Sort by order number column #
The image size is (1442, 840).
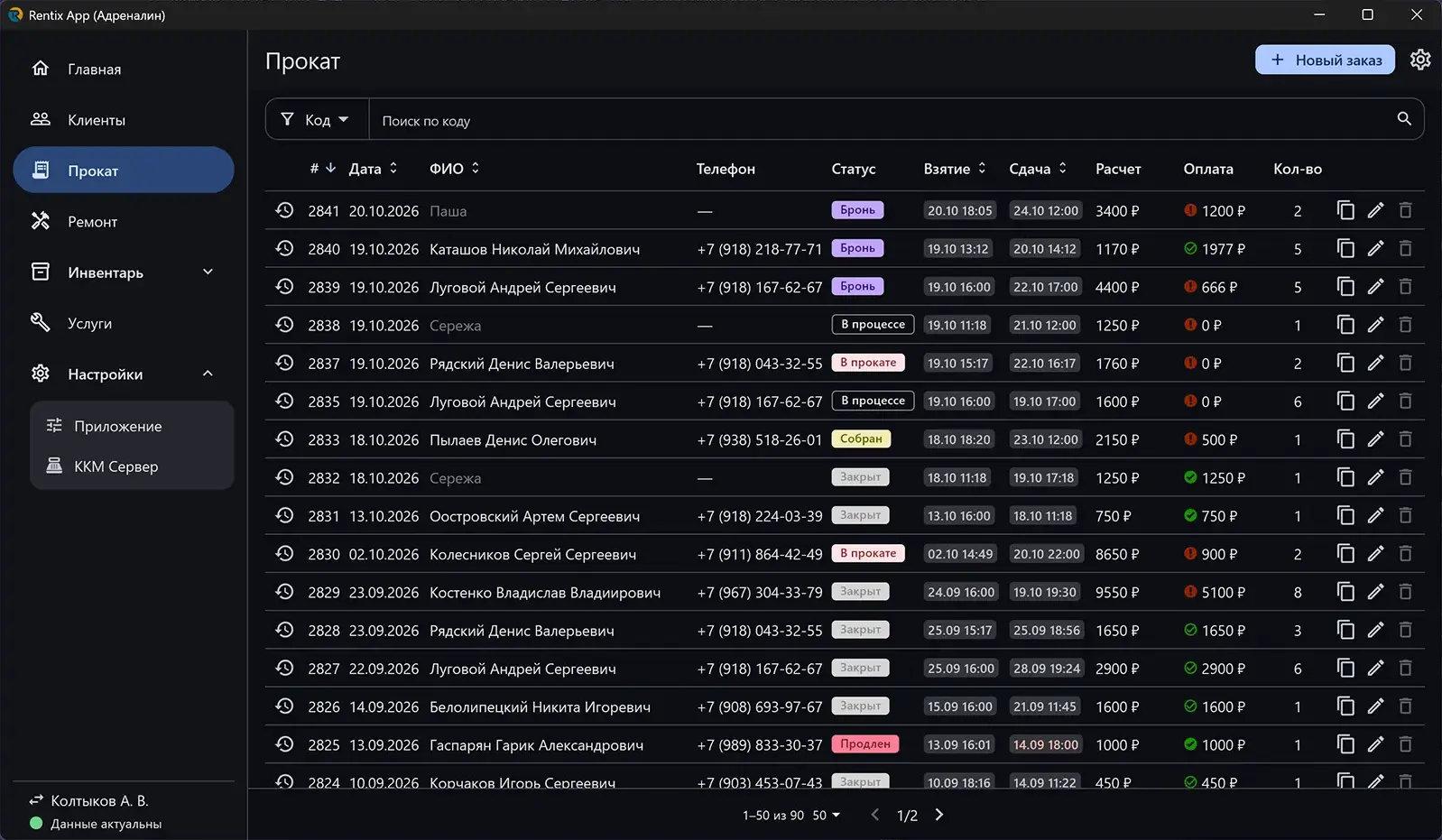[x=322, y=168]
